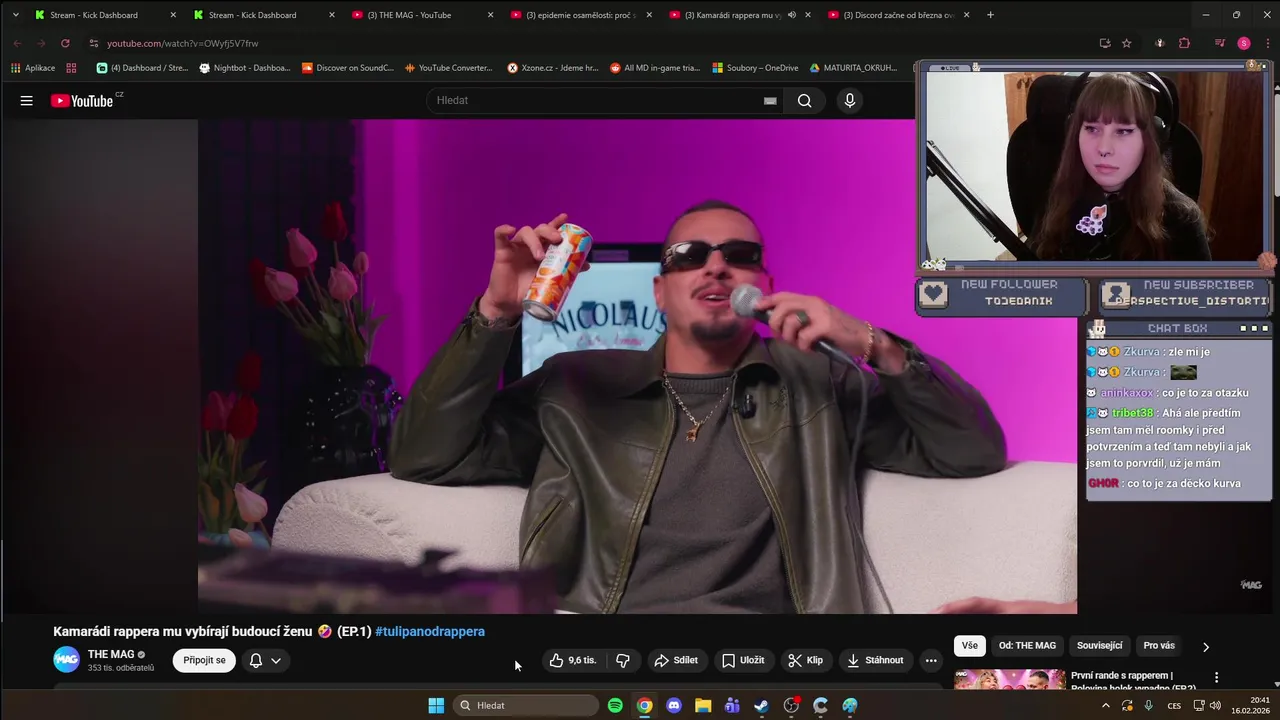Open the YouTube Converter bookmark
This screenshot has height=720, width=1280.
tap(449, 68)
